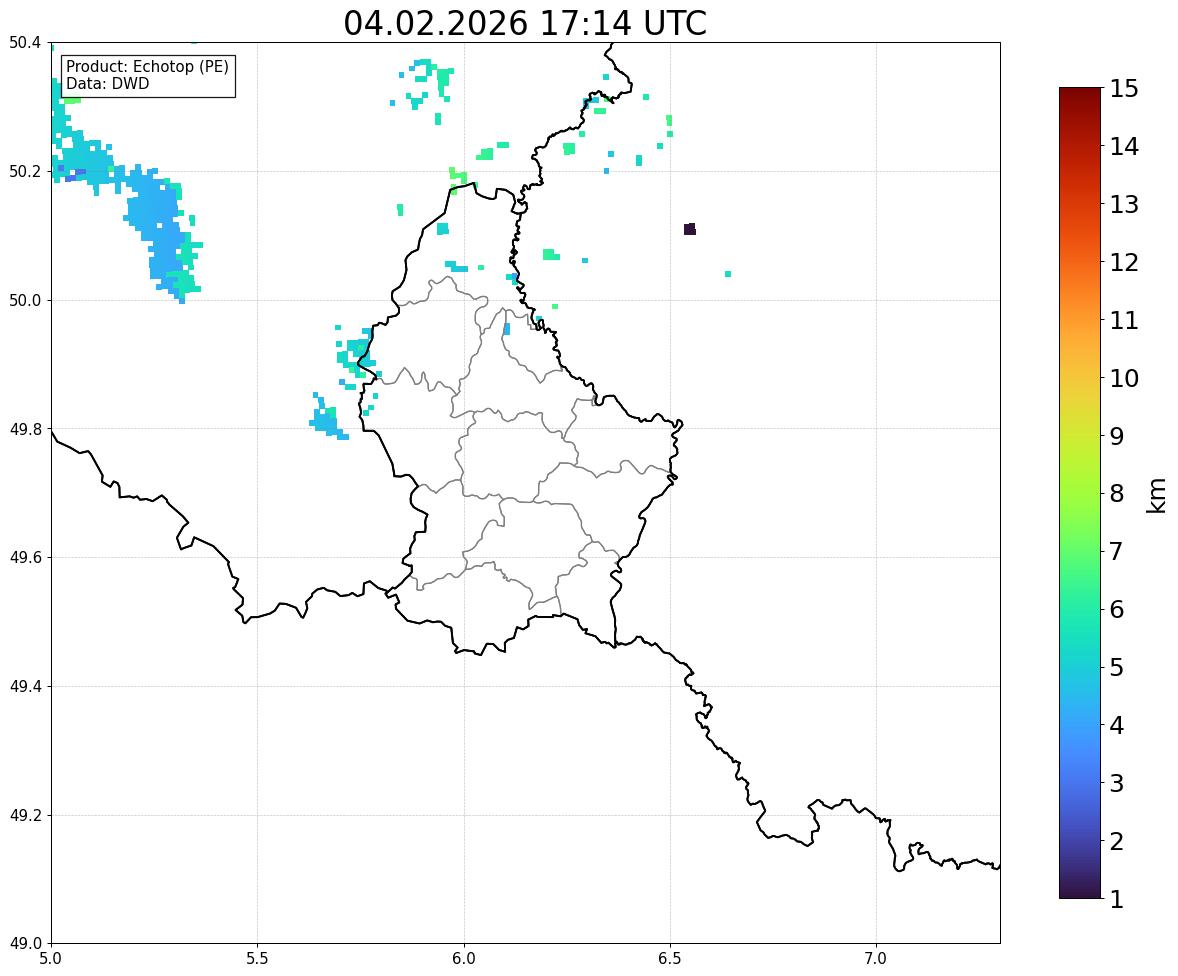Click the colorbar label '15'
Viewport: 1178px width, 976px height.
(x=1124, y=89)
